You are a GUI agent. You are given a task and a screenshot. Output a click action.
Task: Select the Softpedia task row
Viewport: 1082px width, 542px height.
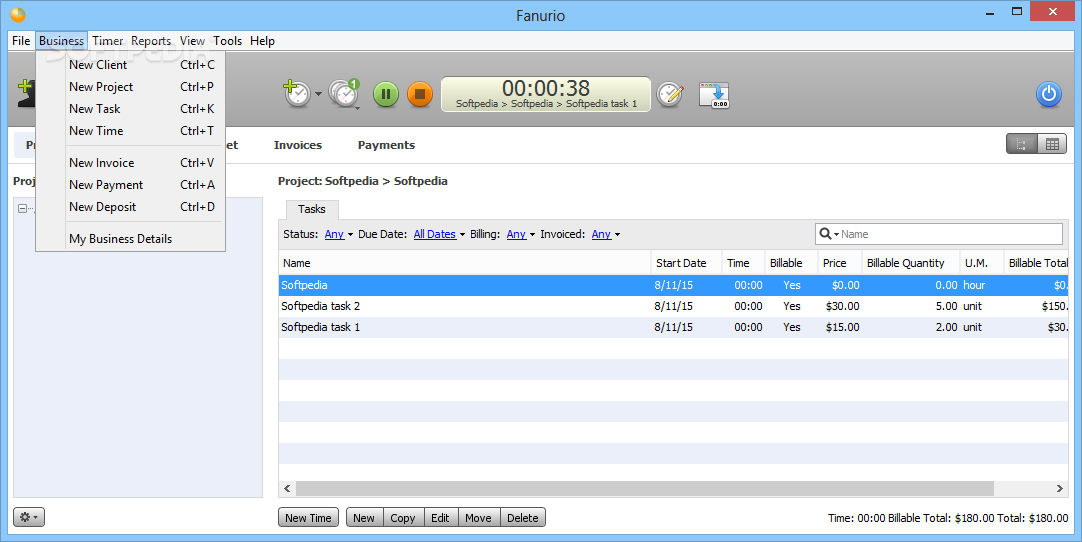pos(673,285)
